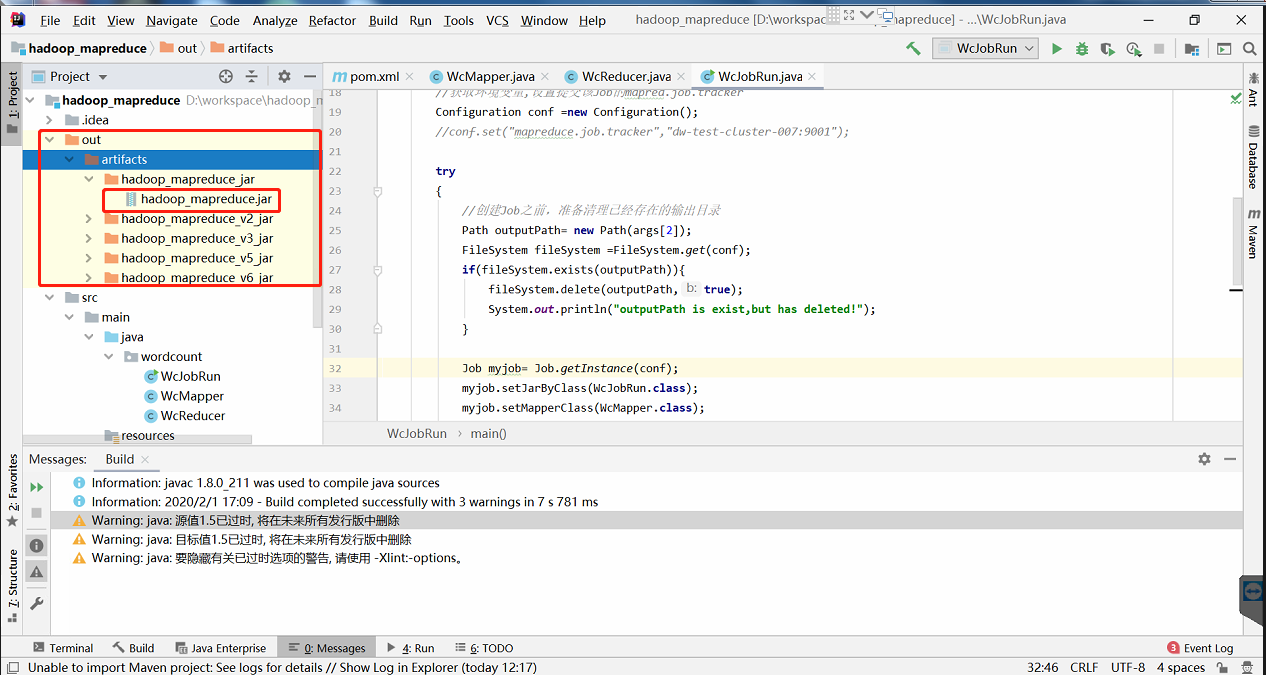The width and height of the screenshot is (1266, 675).
Task: Open the Ant tool window
Action: (x=1253, y=90)
